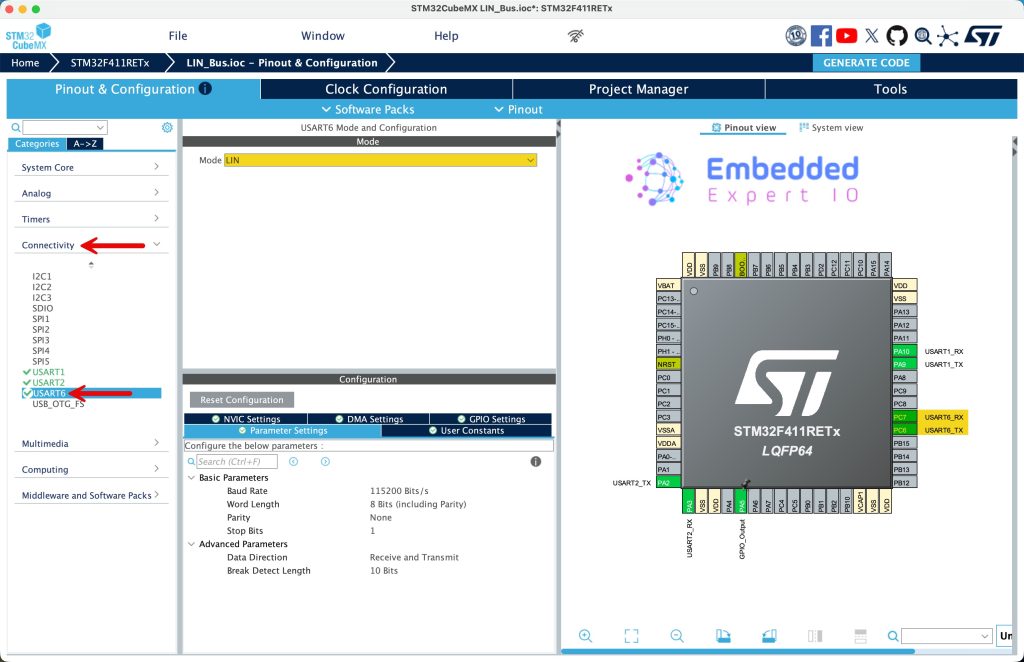Switch to System view
The width and height of the screenshot is (1024, 662).
831,128
